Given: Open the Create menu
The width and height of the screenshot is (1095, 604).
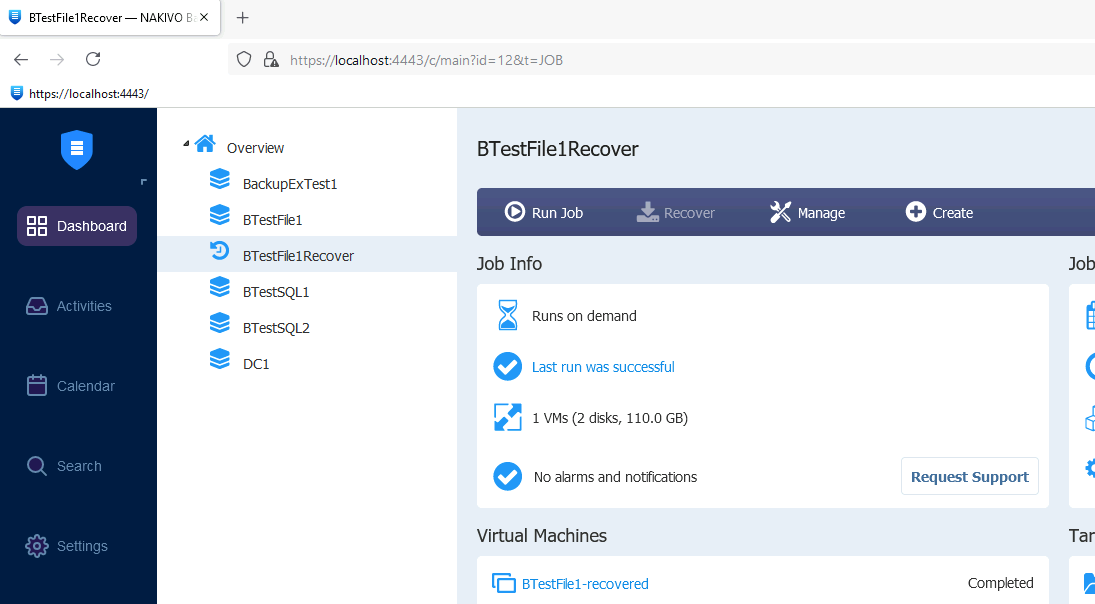Looking at the screenshot, I should (939, 212).
